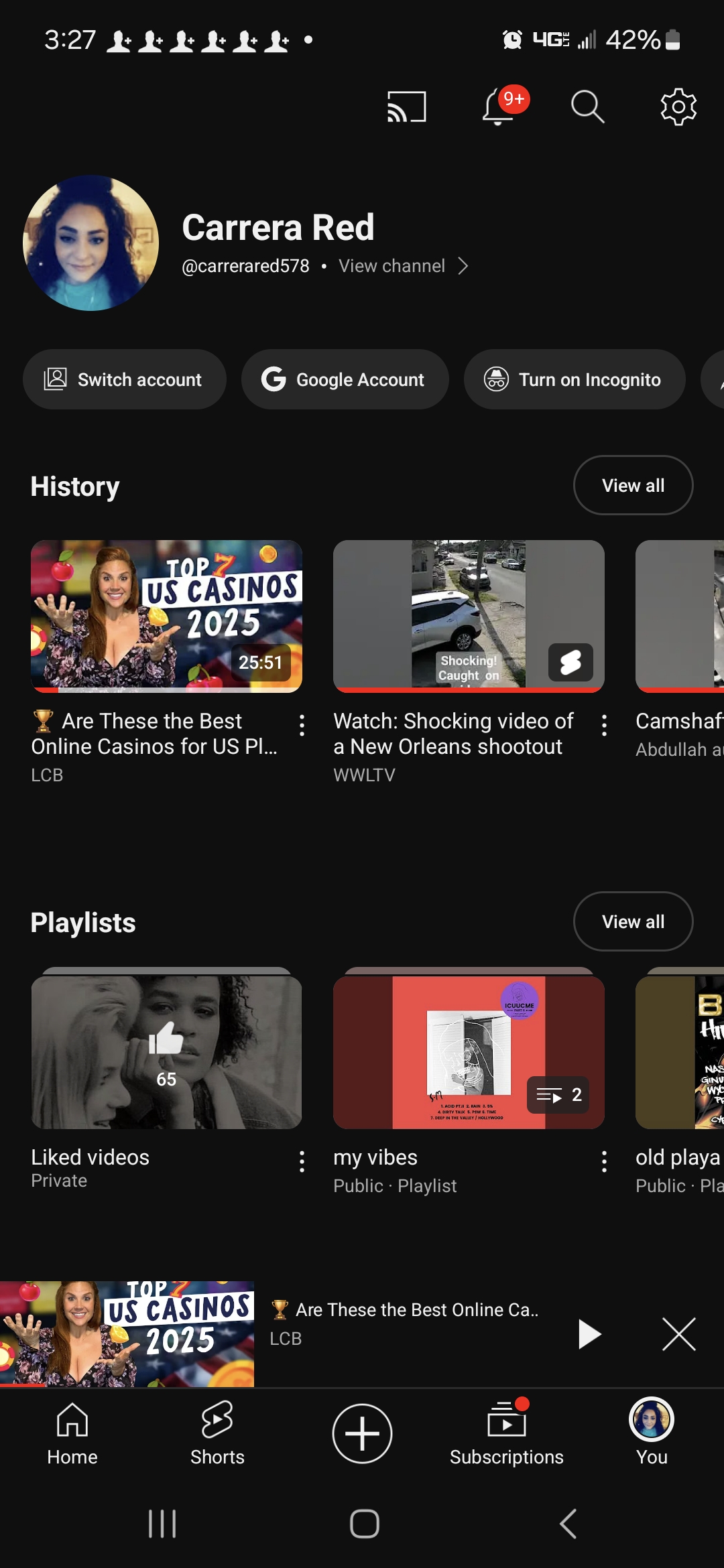
Task: Expand the miniplayer video thumbnail
Action: tap(127, 1334)
